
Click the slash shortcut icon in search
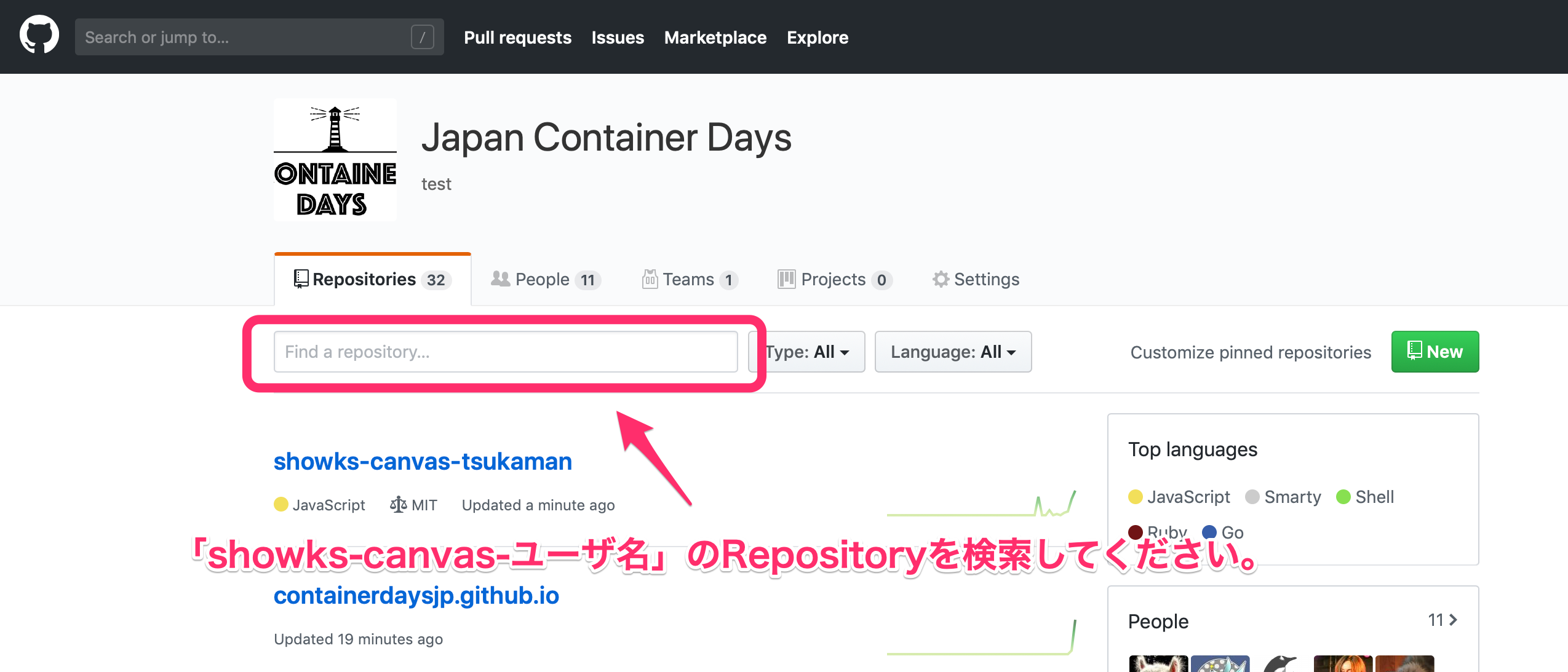click(422, 38)
